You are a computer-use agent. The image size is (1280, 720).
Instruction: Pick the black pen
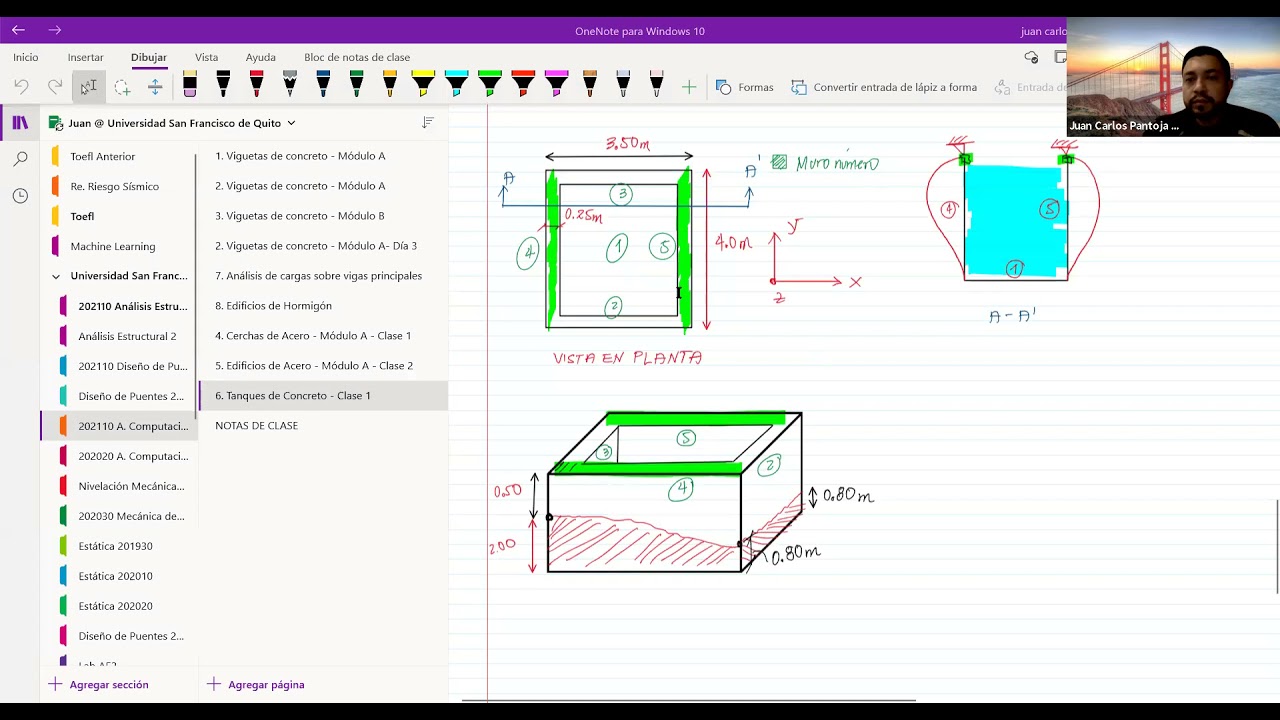[x=223, y=84]
